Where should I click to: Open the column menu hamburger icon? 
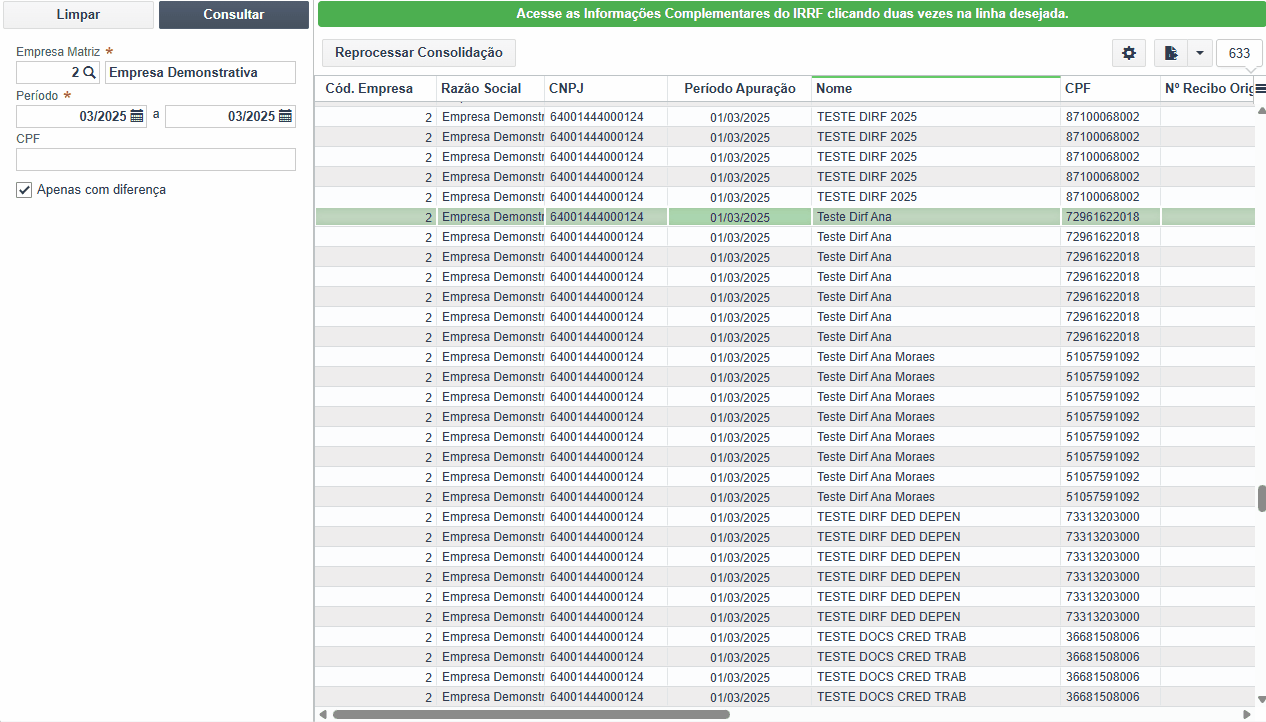pyautogui.click(x=1260, y=89)
